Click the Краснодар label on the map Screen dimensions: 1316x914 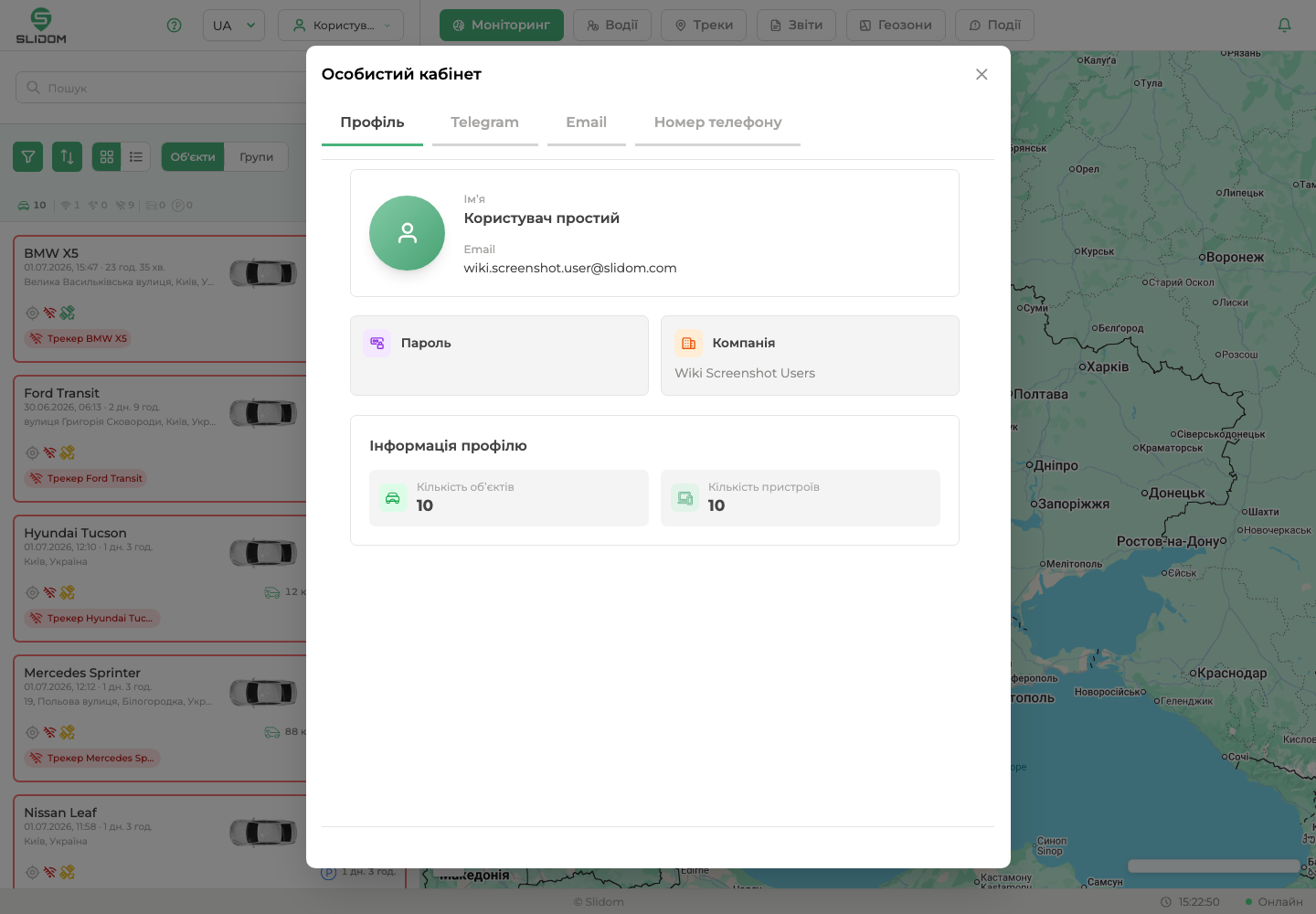click(x=1232, y=673)
